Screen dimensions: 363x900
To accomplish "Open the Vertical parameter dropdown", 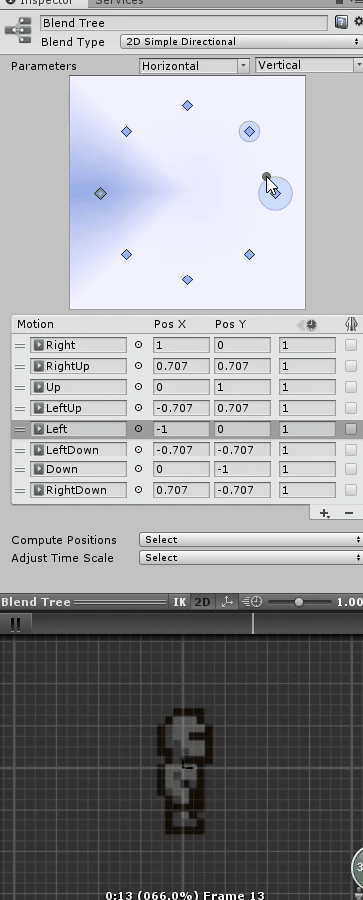I will (309, 65).
